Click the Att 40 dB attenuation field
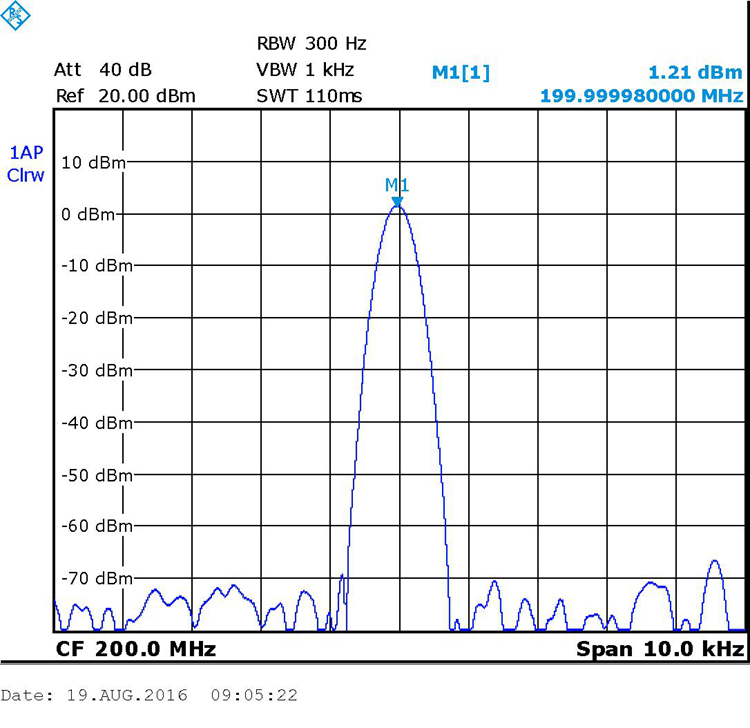 pos(104,70)
